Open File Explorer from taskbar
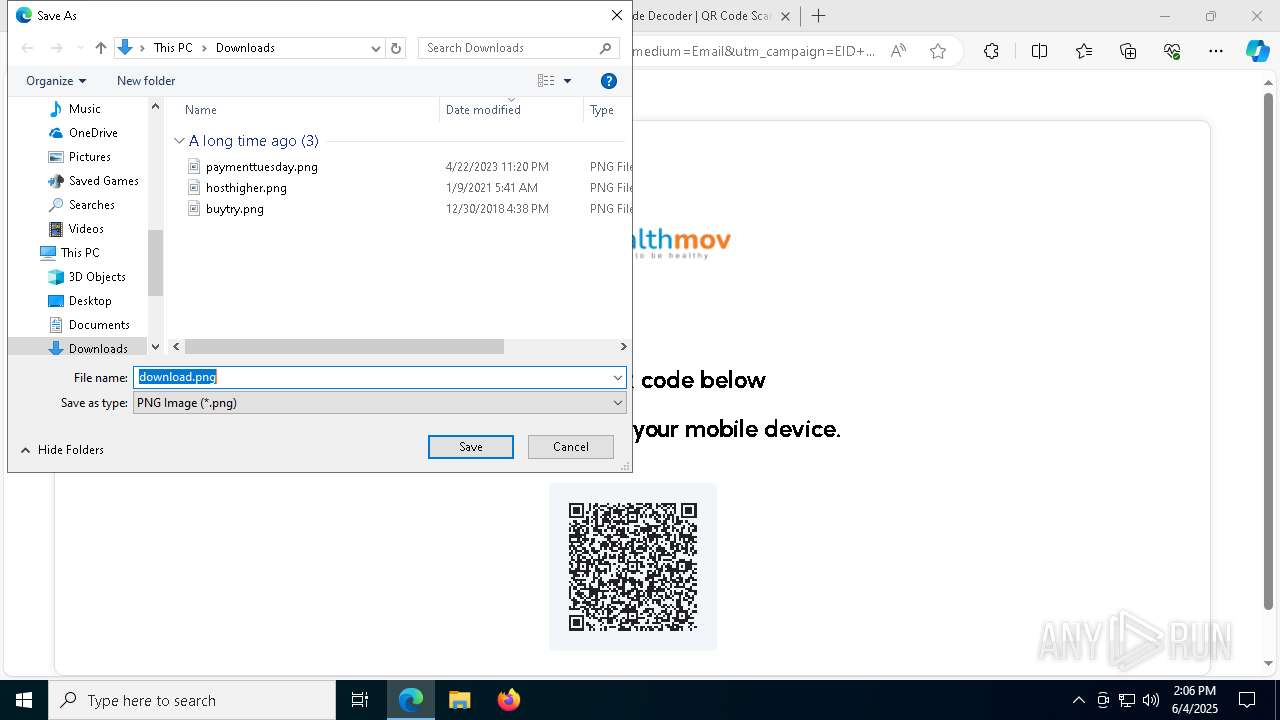The width and height of the screenshot is (1280, 720). click(459, 700)
